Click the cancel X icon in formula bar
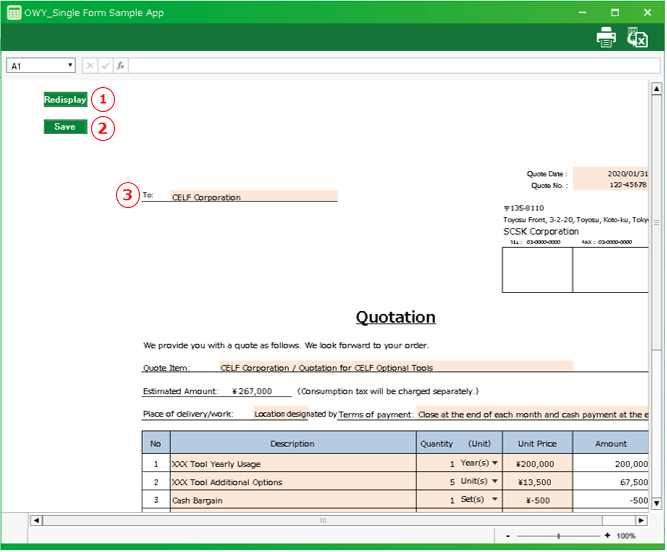The width and height of the screenshot is (667, 552). [90, 65]
